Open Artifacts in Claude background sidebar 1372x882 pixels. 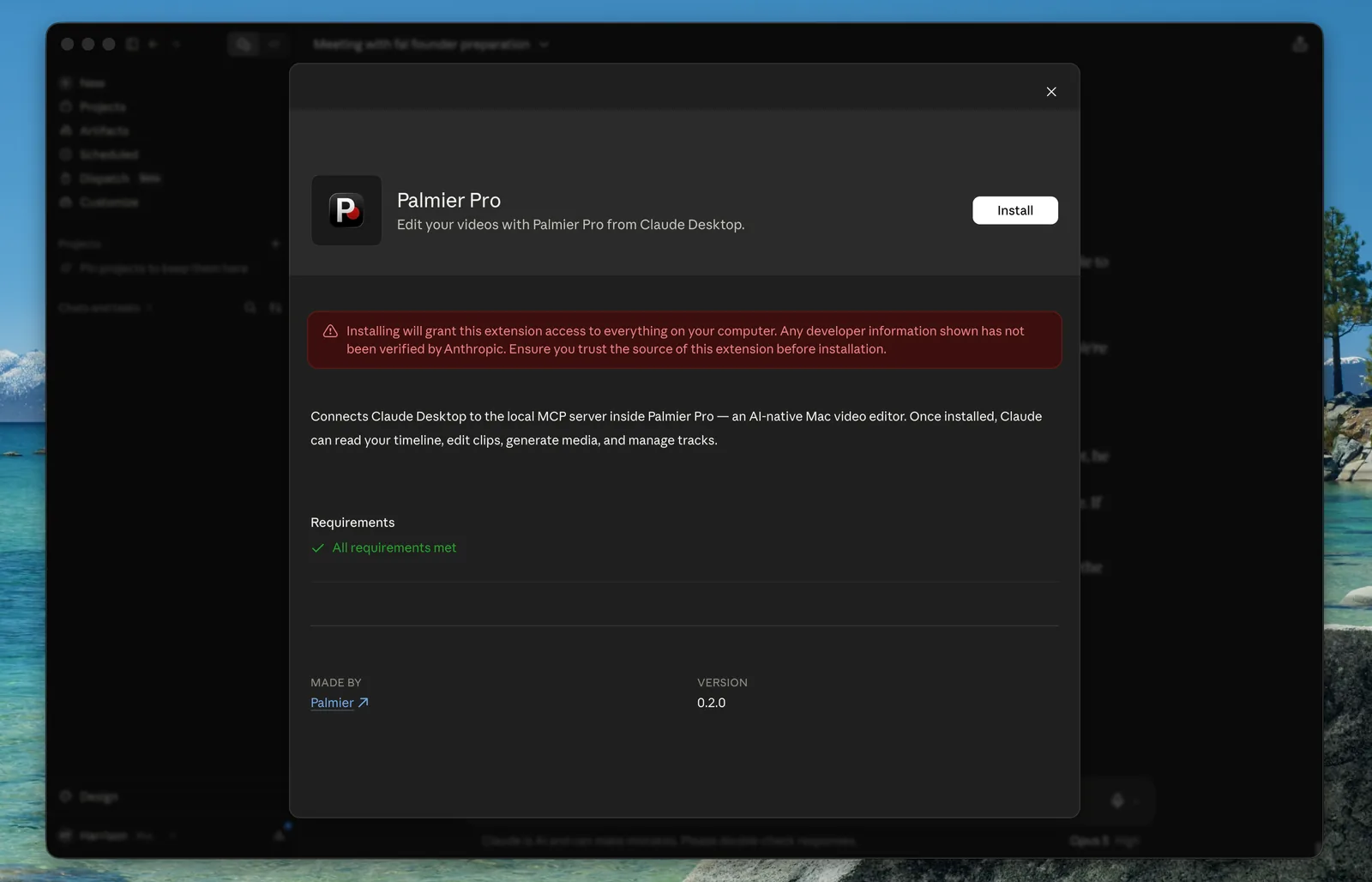point(94,130)
